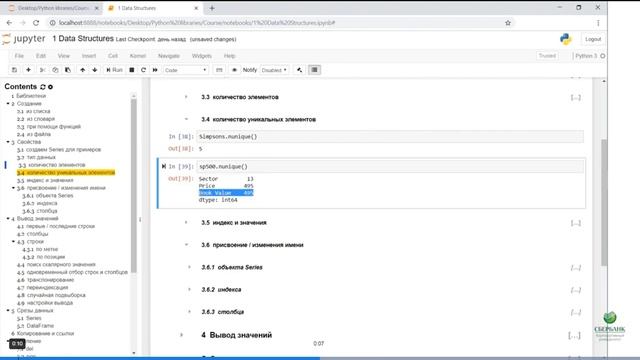Go to 2.1 из списка in contents
Screen dimensions: 640x360
33,111
